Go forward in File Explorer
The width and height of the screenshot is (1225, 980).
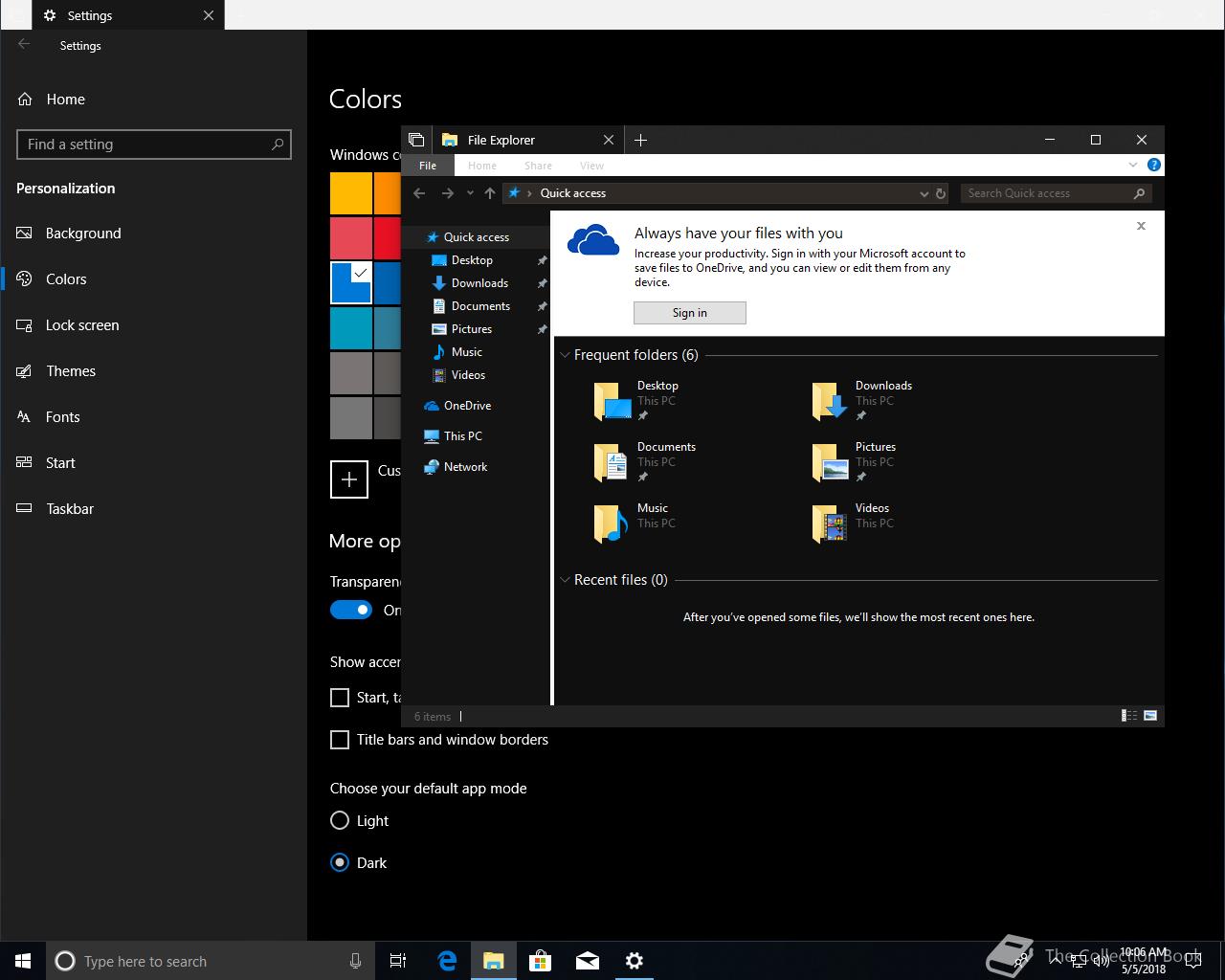point(447,193)
